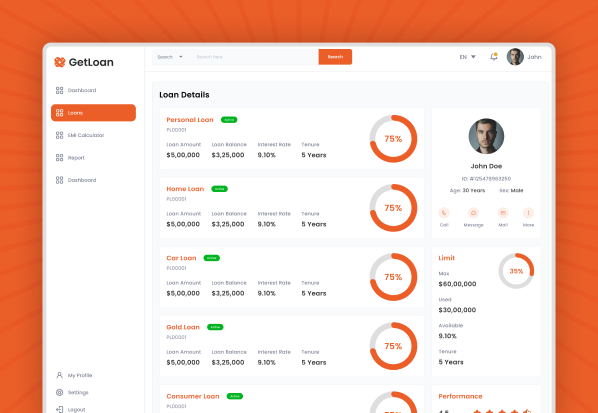598x413 pixels.
Task: Click the Message icon under John Doe
Action: 473,213
